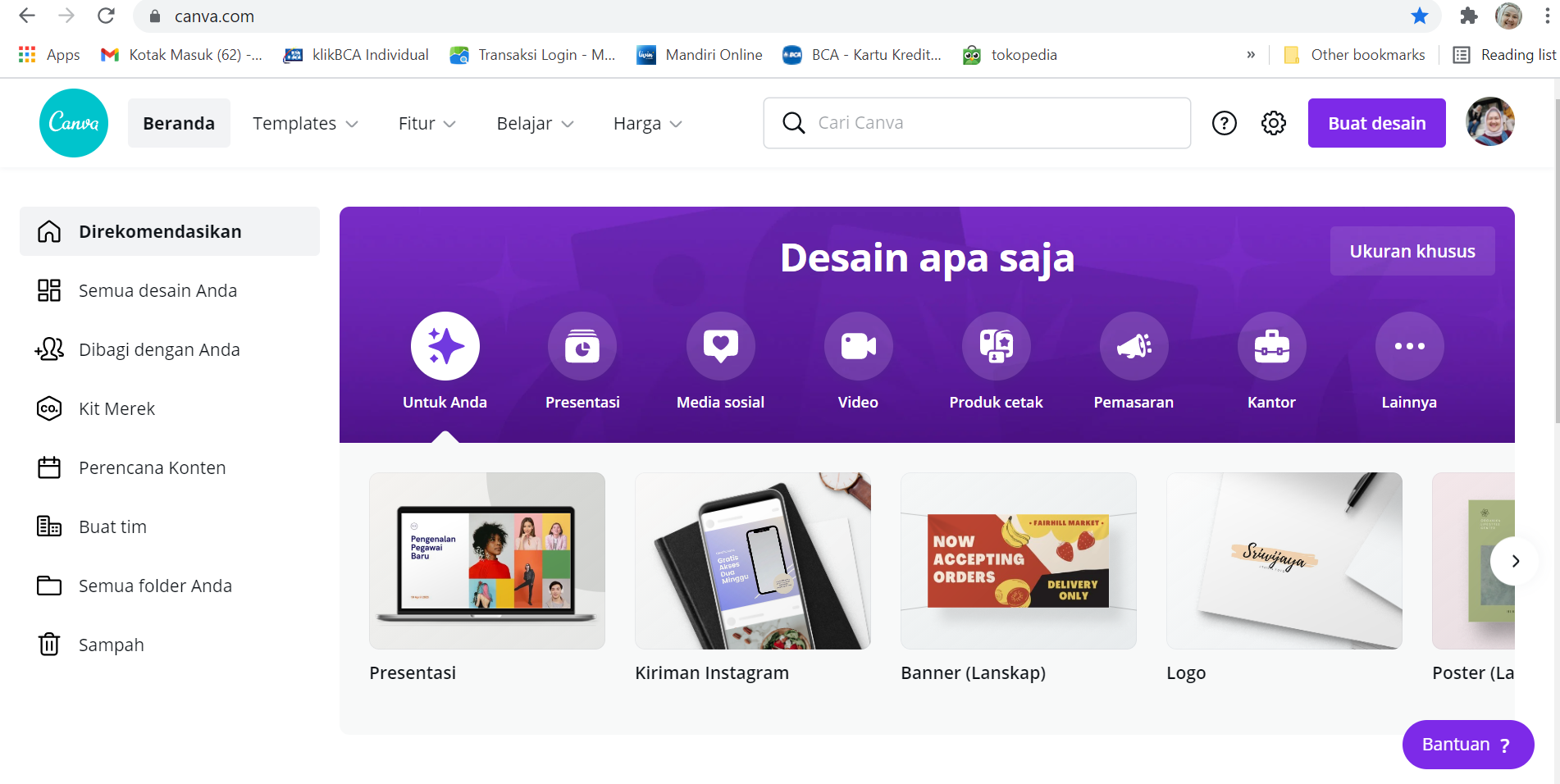Open the Harga menu
This screenshot has width=1560, height=784.
pos(647,123)
